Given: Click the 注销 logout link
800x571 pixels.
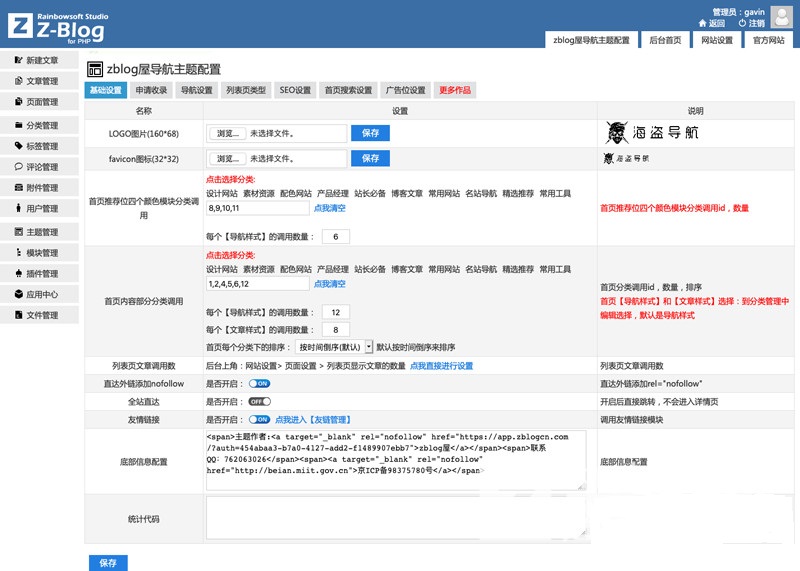Looking at the screenshot, I should tap(757, 23).
